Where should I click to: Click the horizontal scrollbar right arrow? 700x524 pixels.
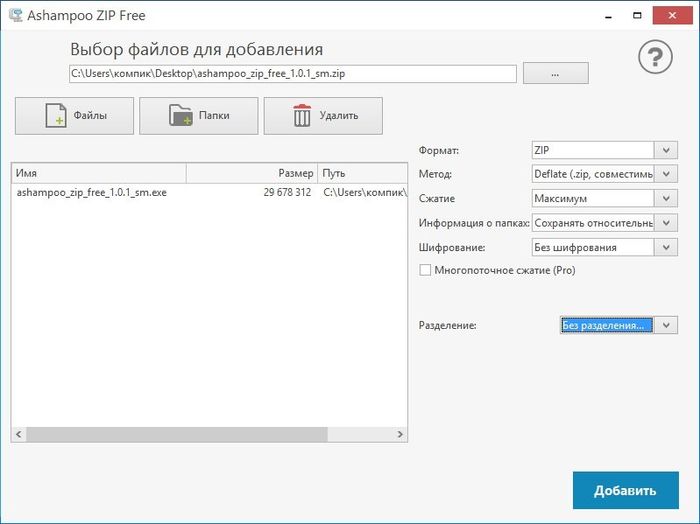(400, 434)
